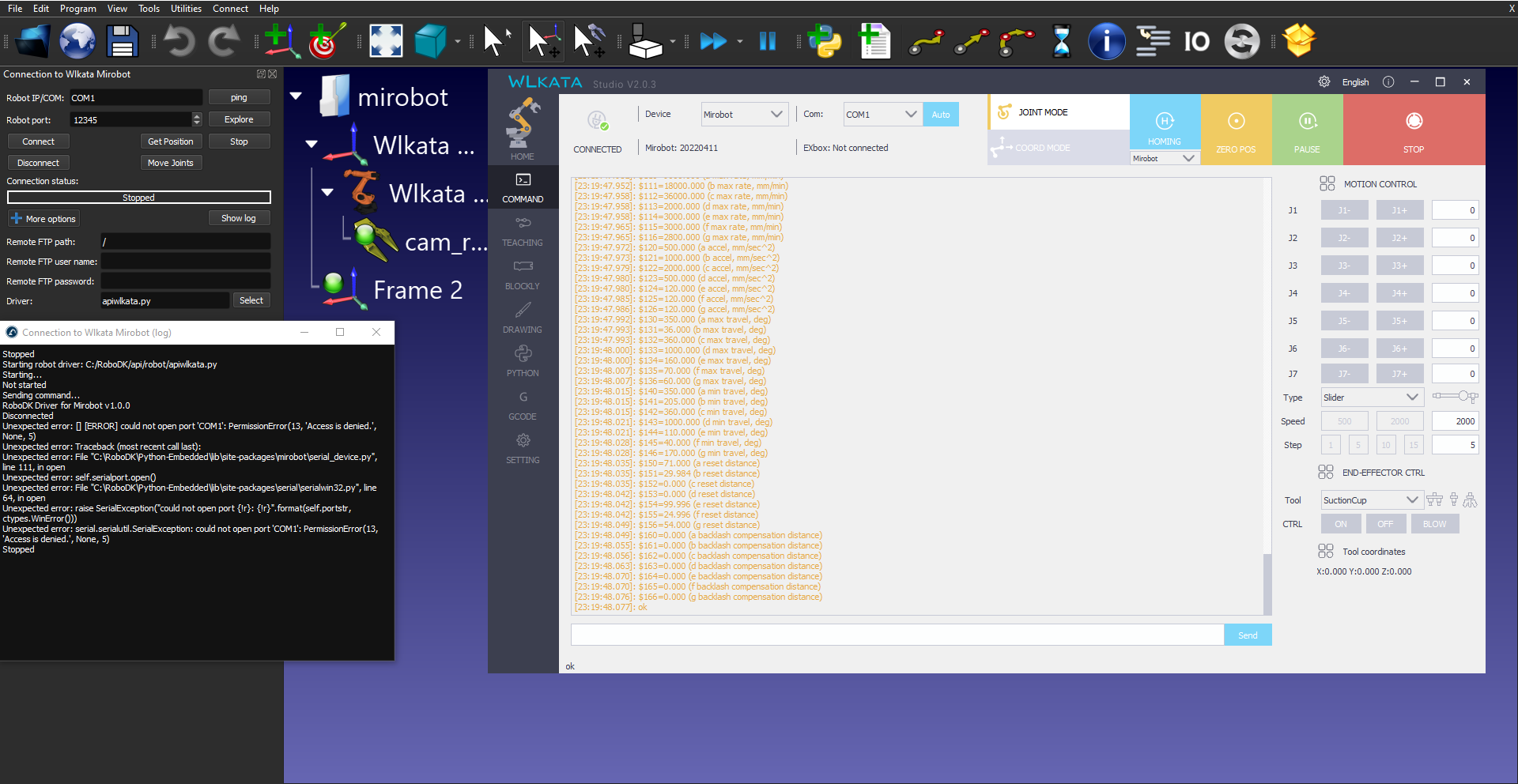This screenshot has height=784, width=1518.
Task: Open the Com port COM1 dropdown
Action: [x=881, y=115]
